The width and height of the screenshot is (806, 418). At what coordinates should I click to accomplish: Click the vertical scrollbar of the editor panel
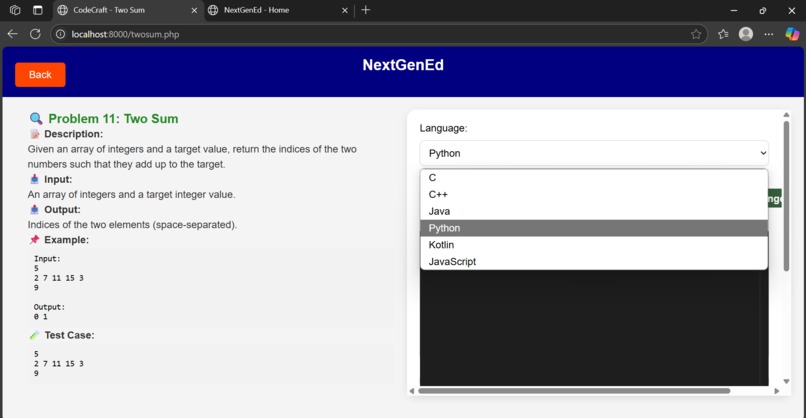[786, 196]
